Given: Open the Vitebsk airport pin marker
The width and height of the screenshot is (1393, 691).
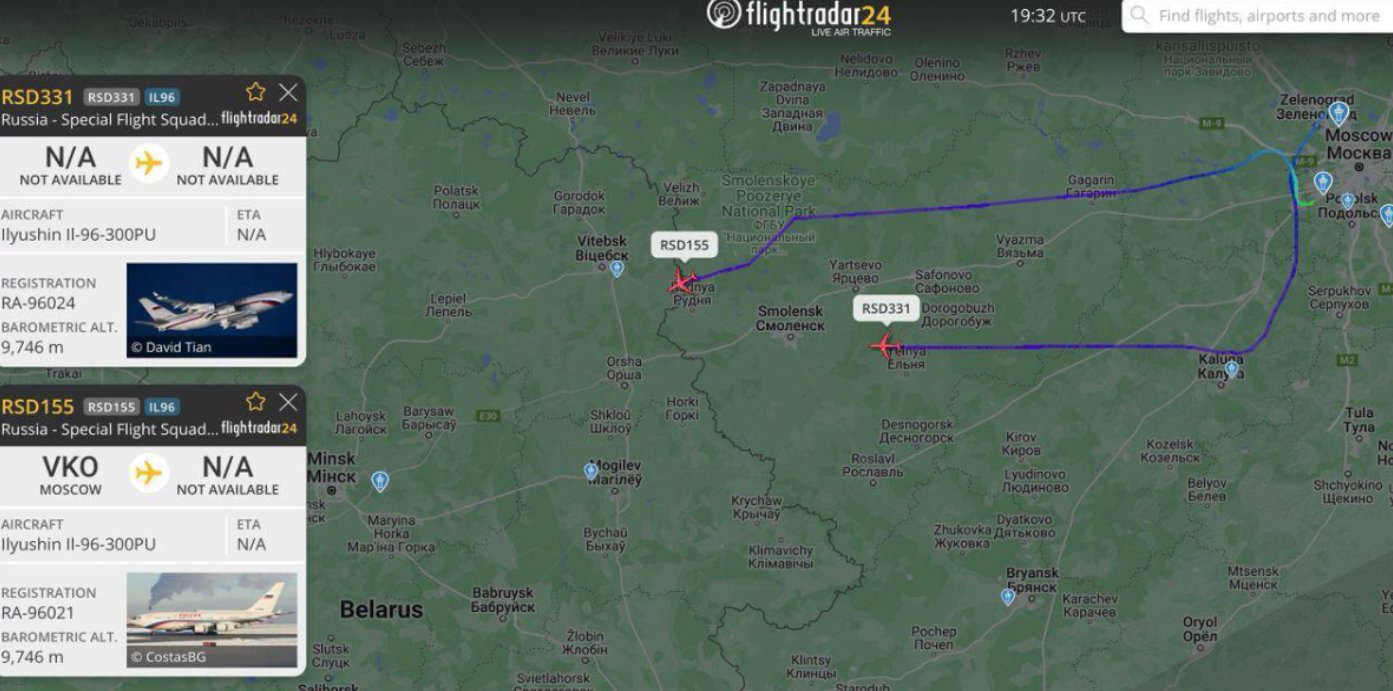Looking at the screenshot, I should [617, 268].
